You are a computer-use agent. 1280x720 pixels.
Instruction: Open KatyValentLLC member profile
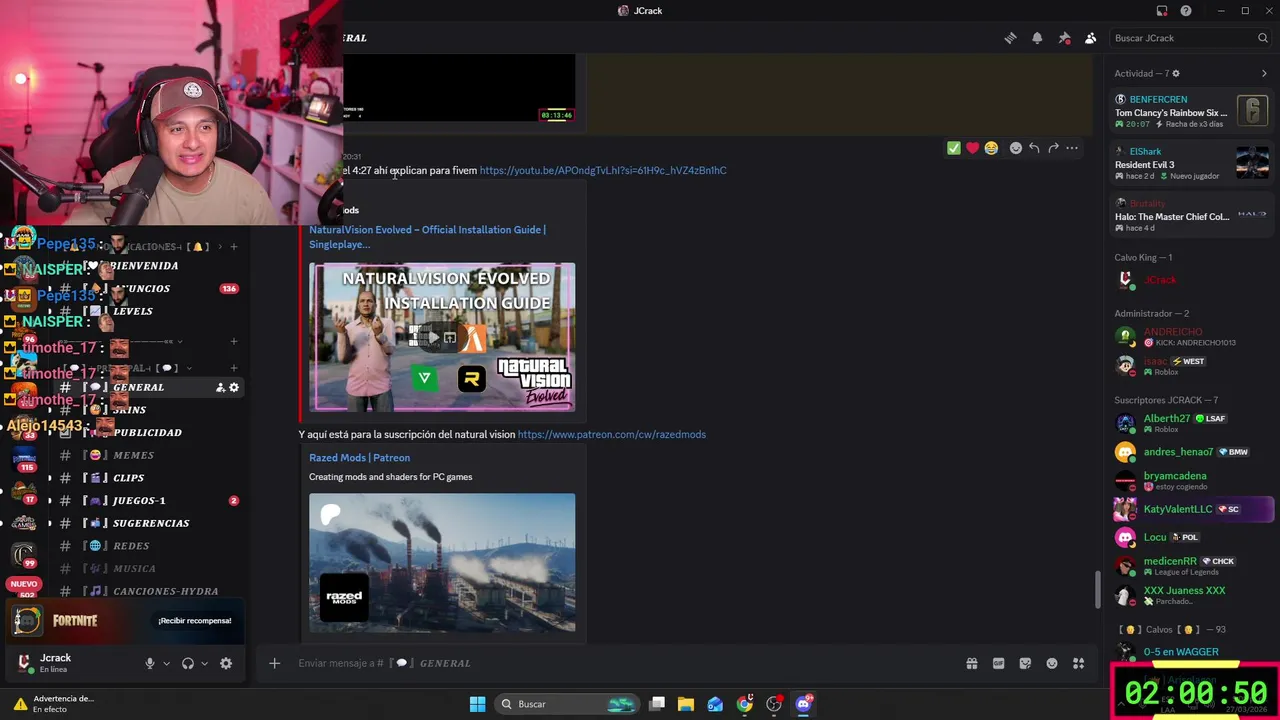coord(1194,509)
